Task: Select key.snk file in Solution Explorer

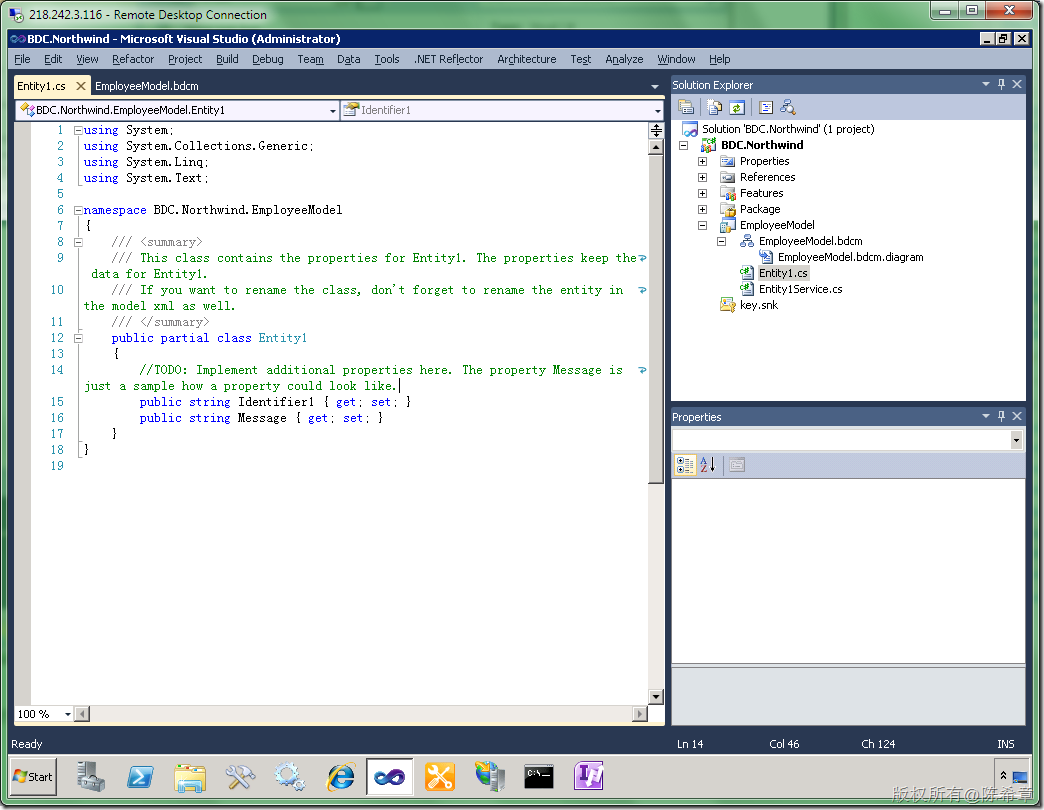Action: pos(758,305)
